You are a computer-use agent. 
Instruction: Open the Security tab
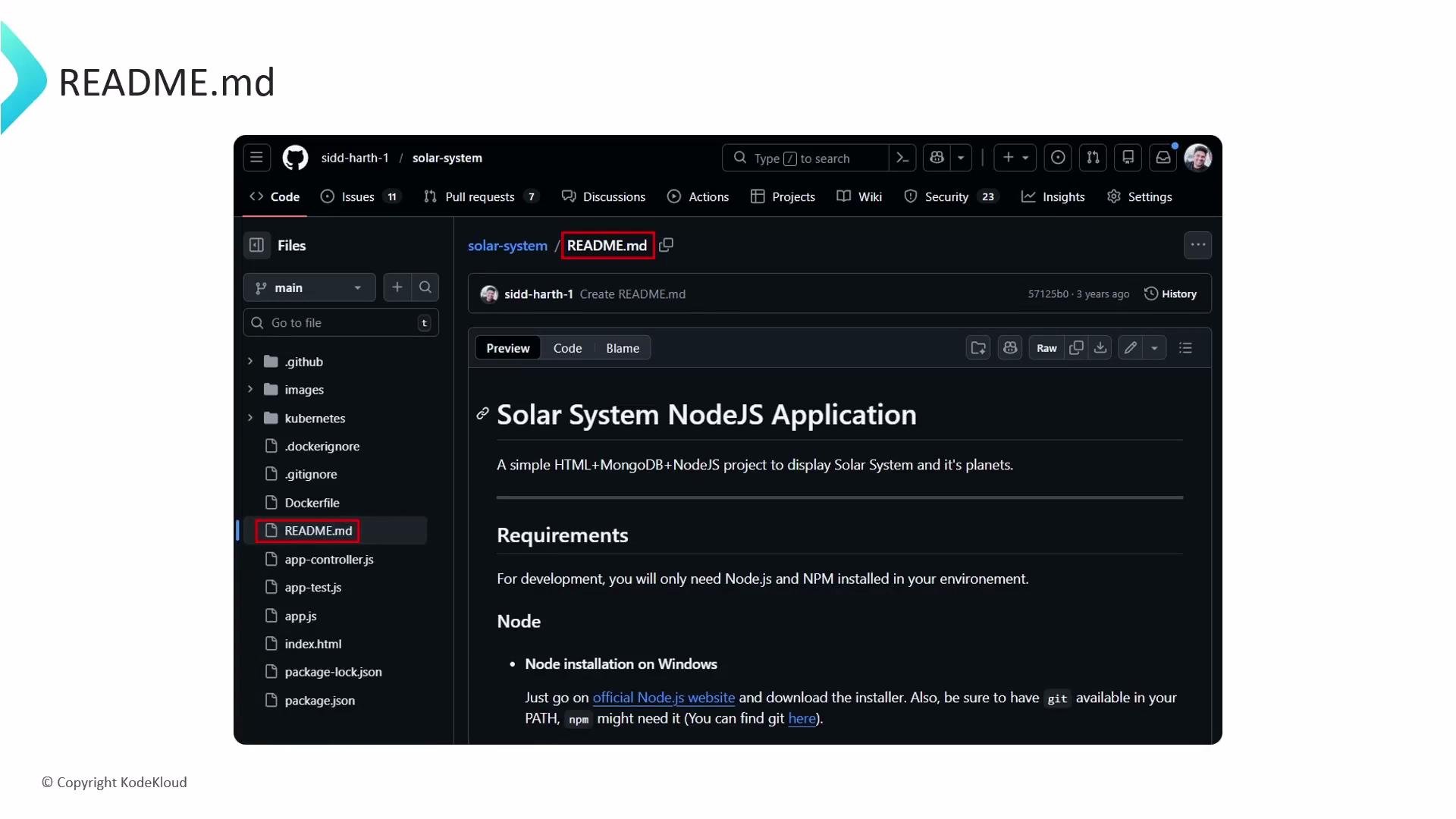951,196
